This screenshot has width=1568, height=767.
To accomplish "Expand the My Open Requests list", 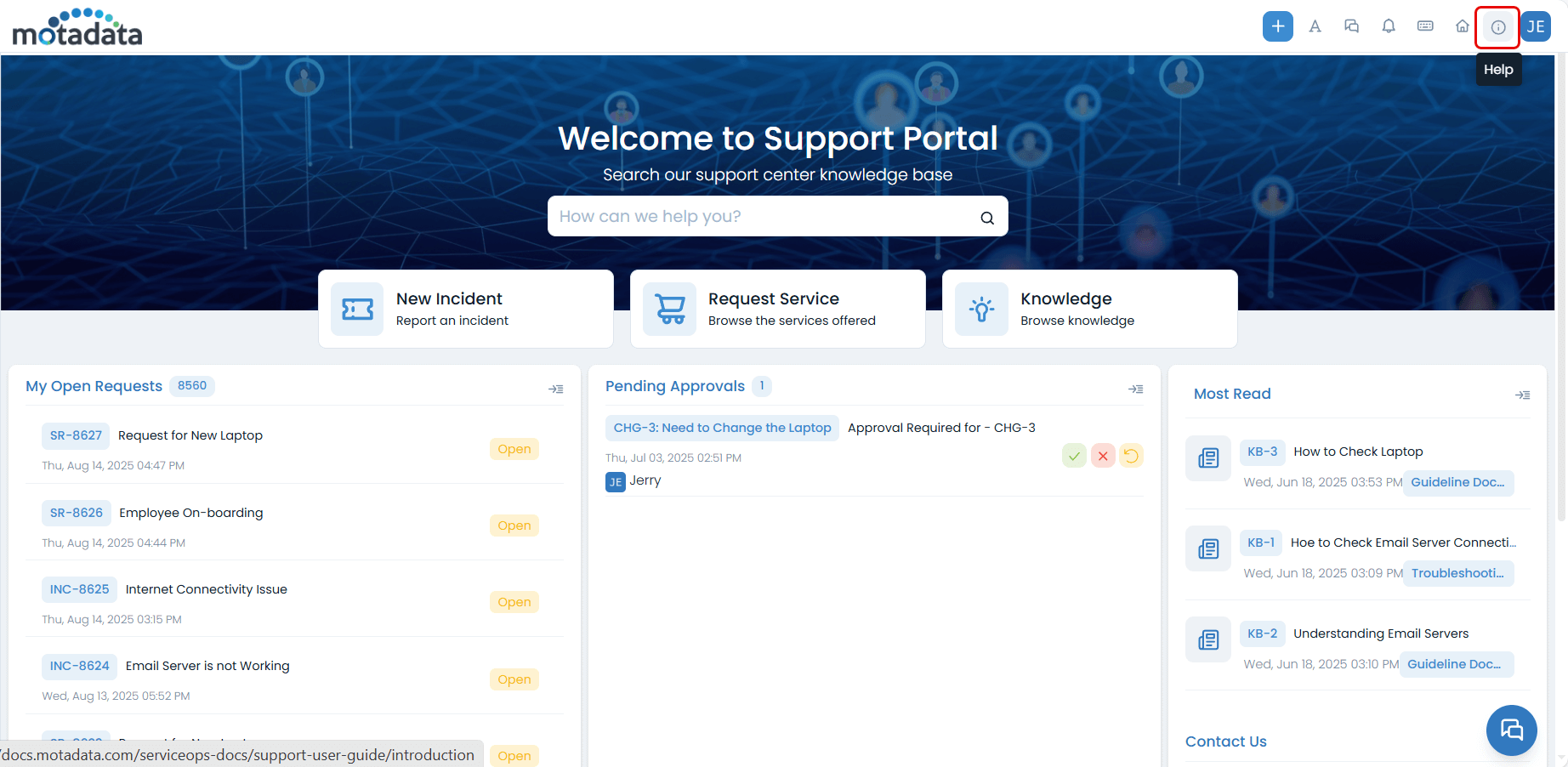I will [556, 389].
